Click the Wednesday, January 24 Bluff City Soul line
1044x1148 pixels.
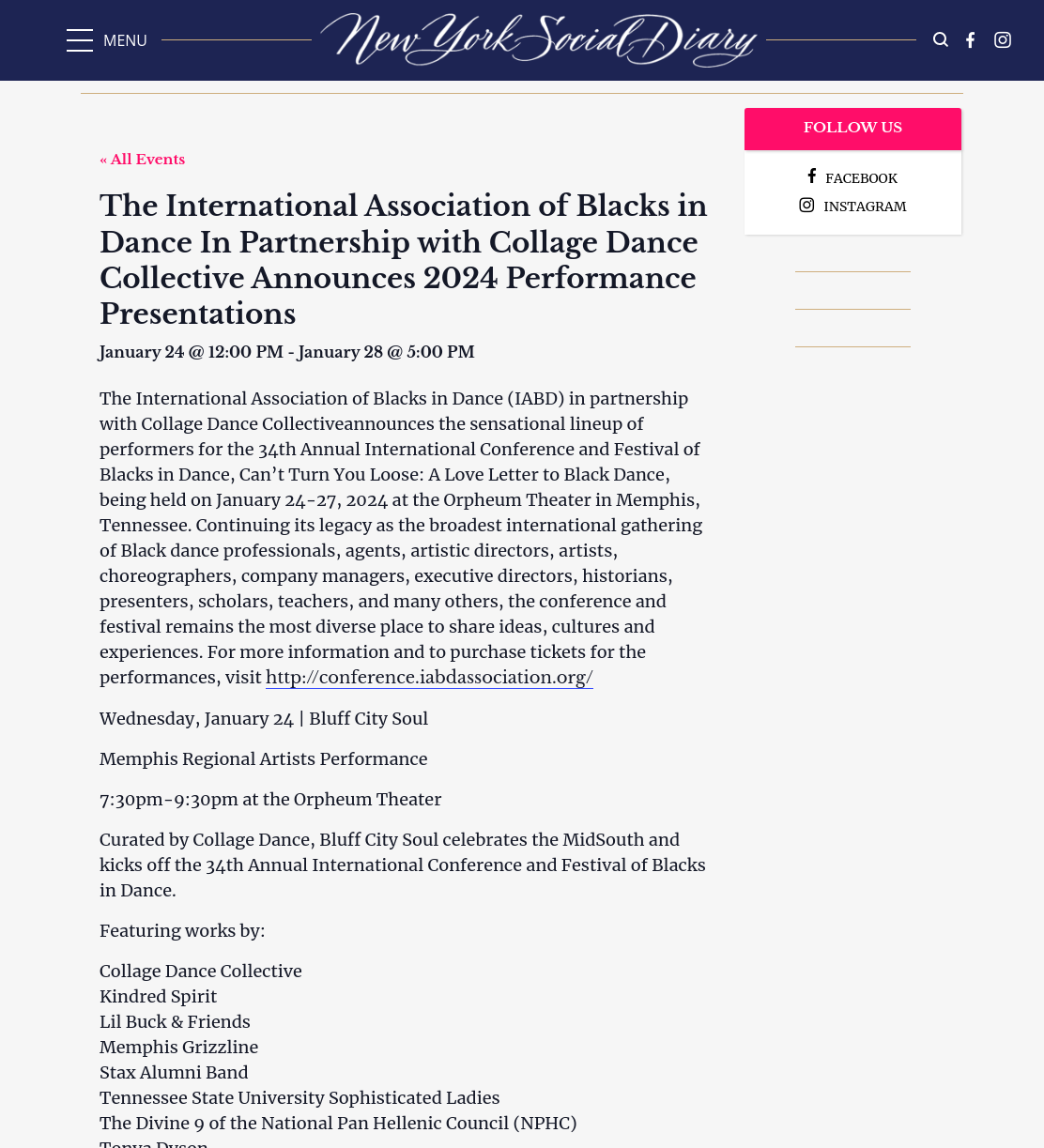point(264,718)
